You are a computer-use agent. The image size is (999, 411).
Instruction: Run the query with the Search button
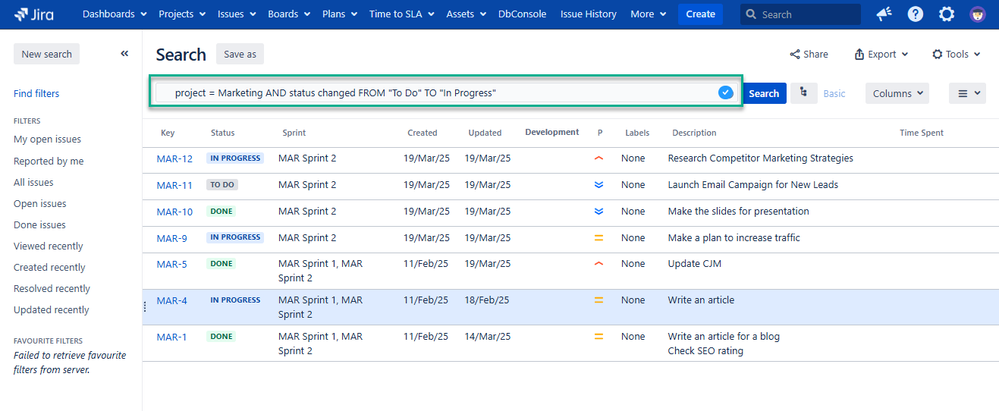(x=764, y=93)
